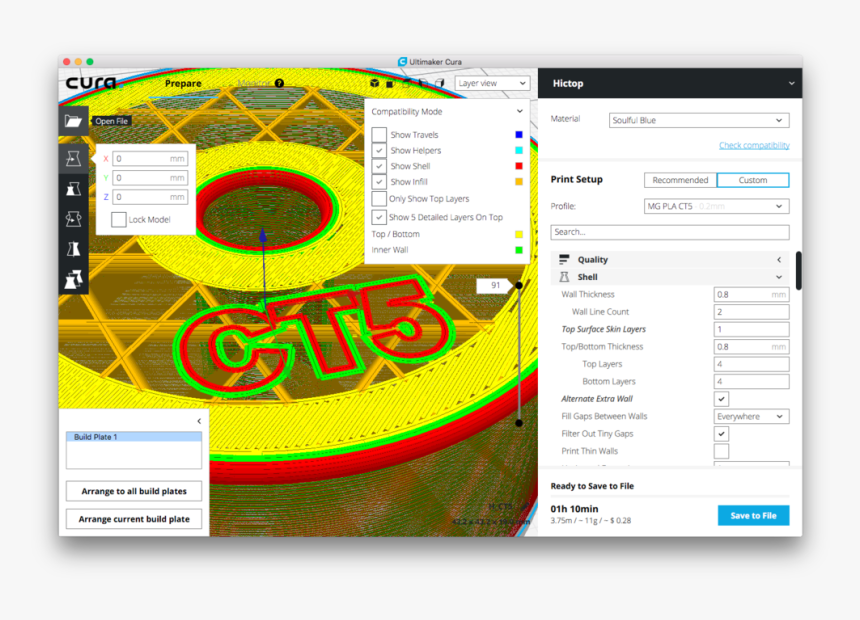Switch to the front view cube icon
Image resolution: width=860 pixels, height=620 pixels.
pyautogui.click(x=391, y=83)
